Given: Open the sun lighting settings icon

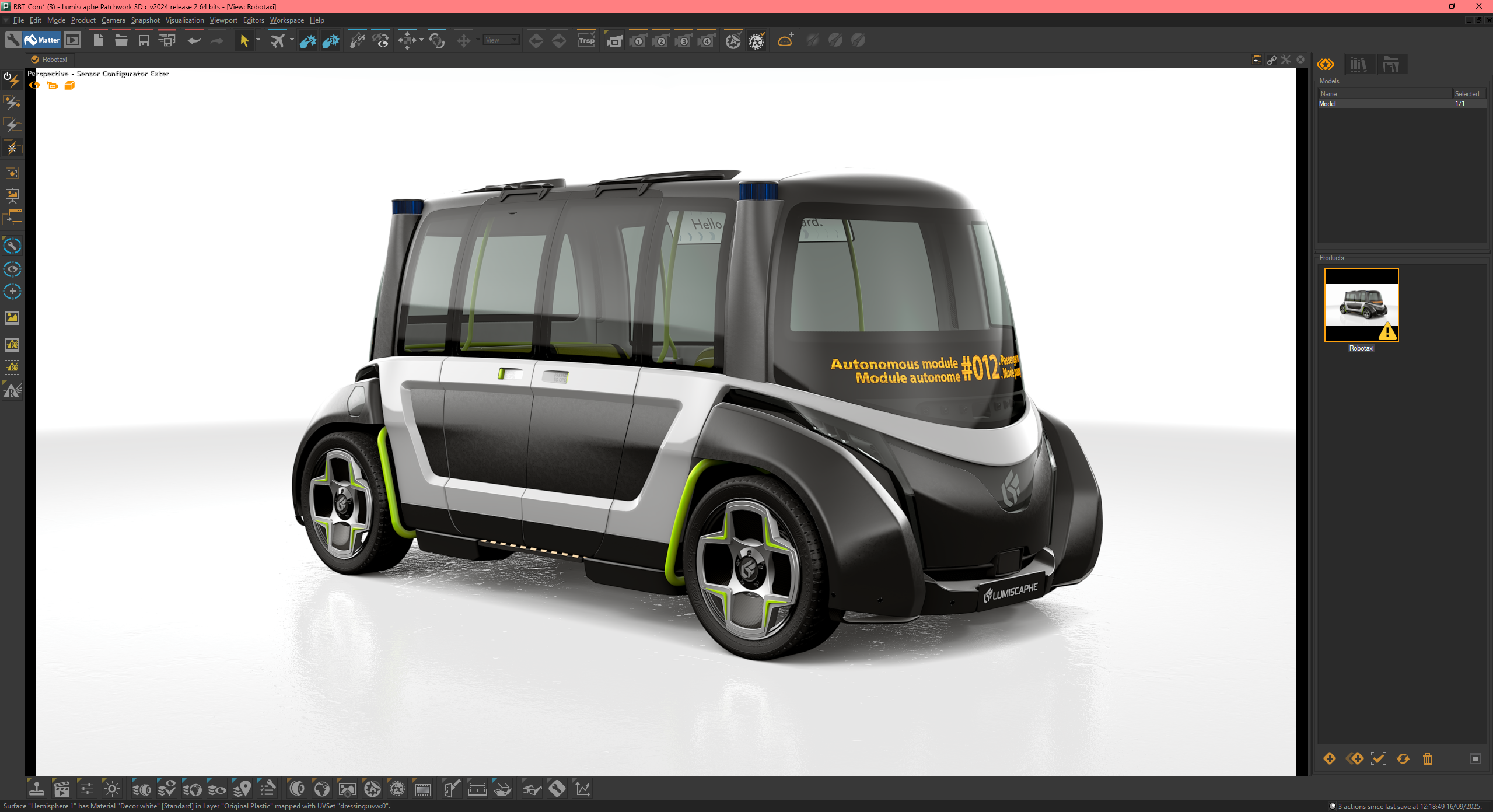Looking at the screenshot, I should pos(112,789).
